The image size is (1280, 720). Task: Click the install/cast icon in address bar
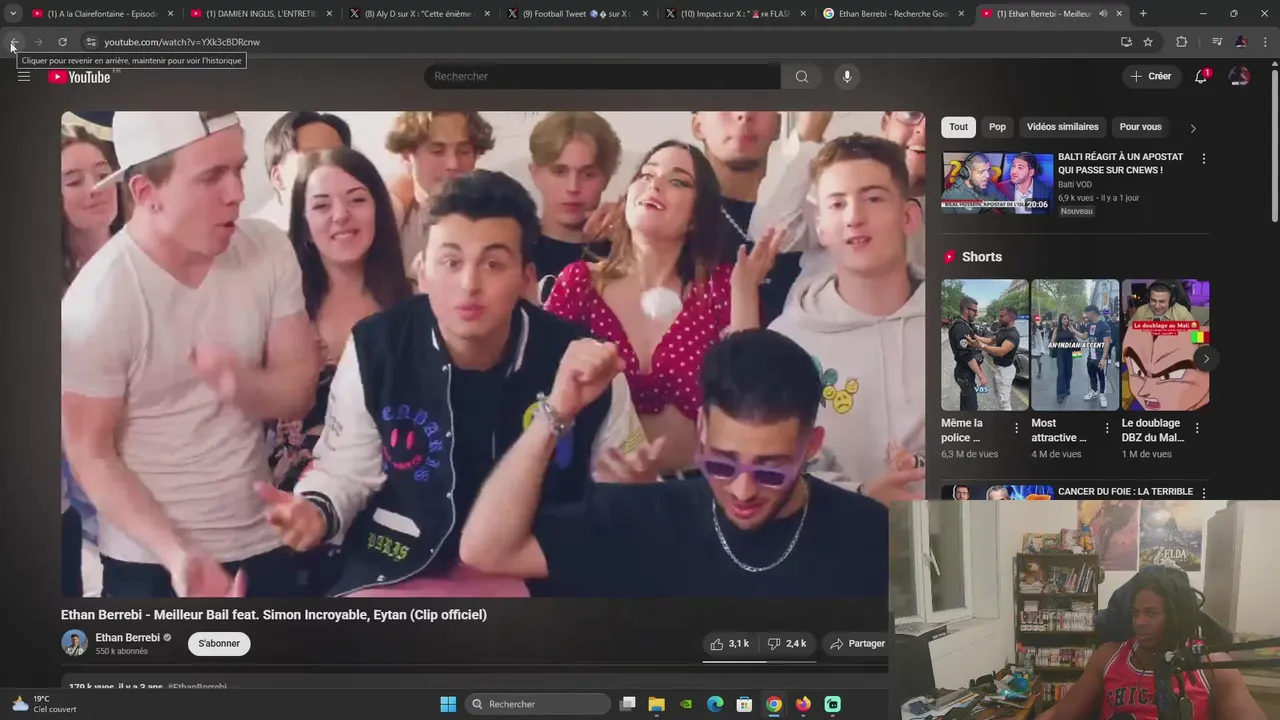[1126, 42]
